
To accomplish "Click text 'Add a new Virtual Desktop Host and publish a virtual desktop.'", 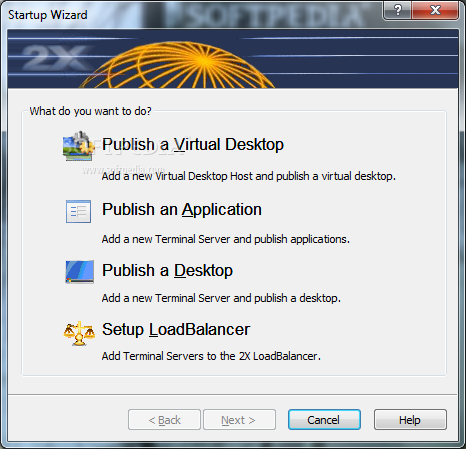I will (x=249, y=176).
